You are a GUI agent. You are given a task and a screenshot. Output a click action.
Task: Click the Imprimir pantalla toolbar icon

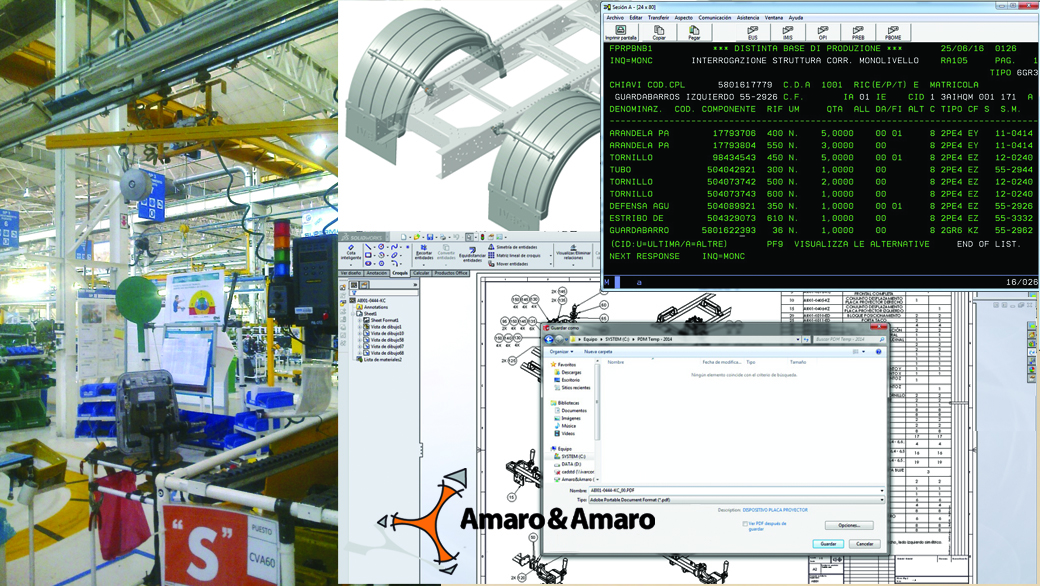(620, 32)
